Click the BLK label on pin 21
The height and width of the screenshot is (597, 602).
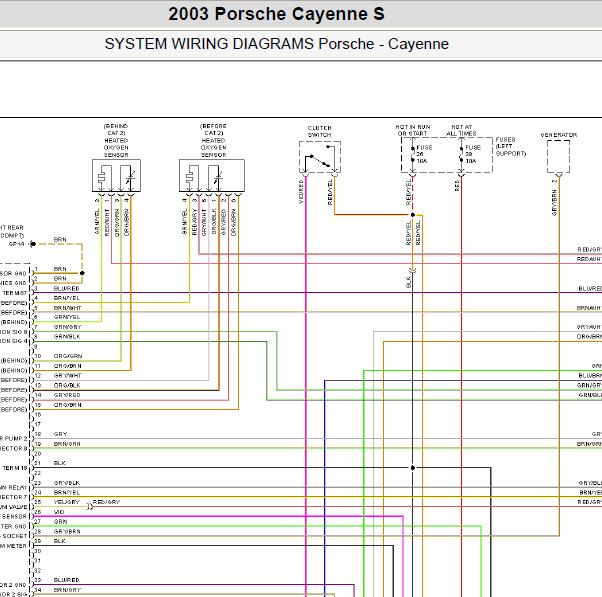coord(60,463)
